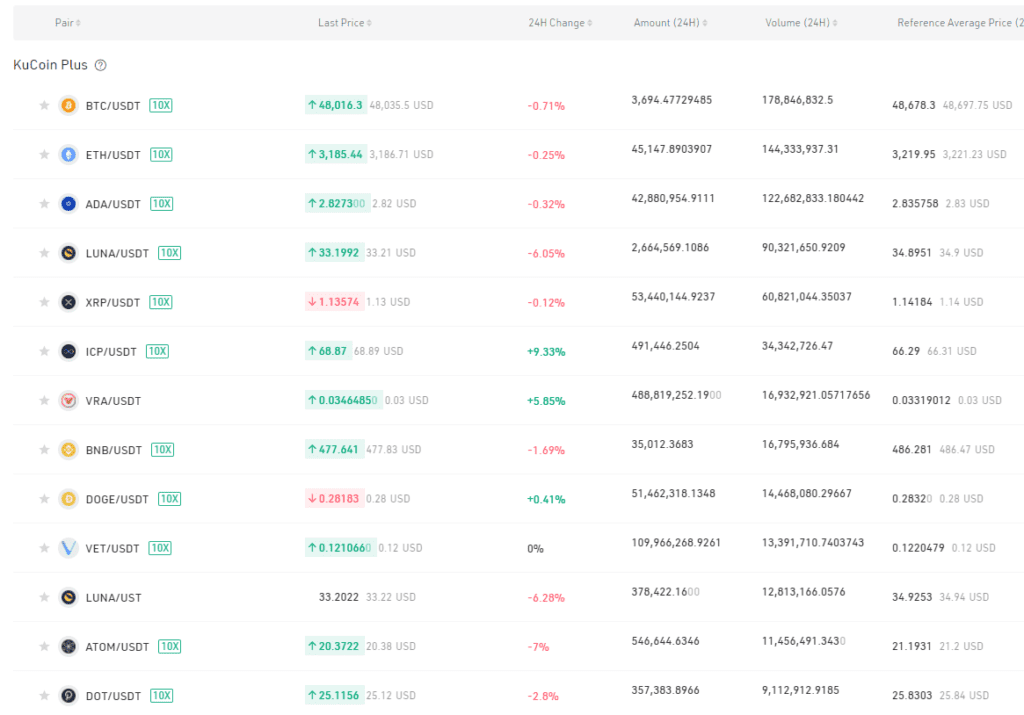Click the Polkadot icon for DOT/USDT

(x=69, y=695)
